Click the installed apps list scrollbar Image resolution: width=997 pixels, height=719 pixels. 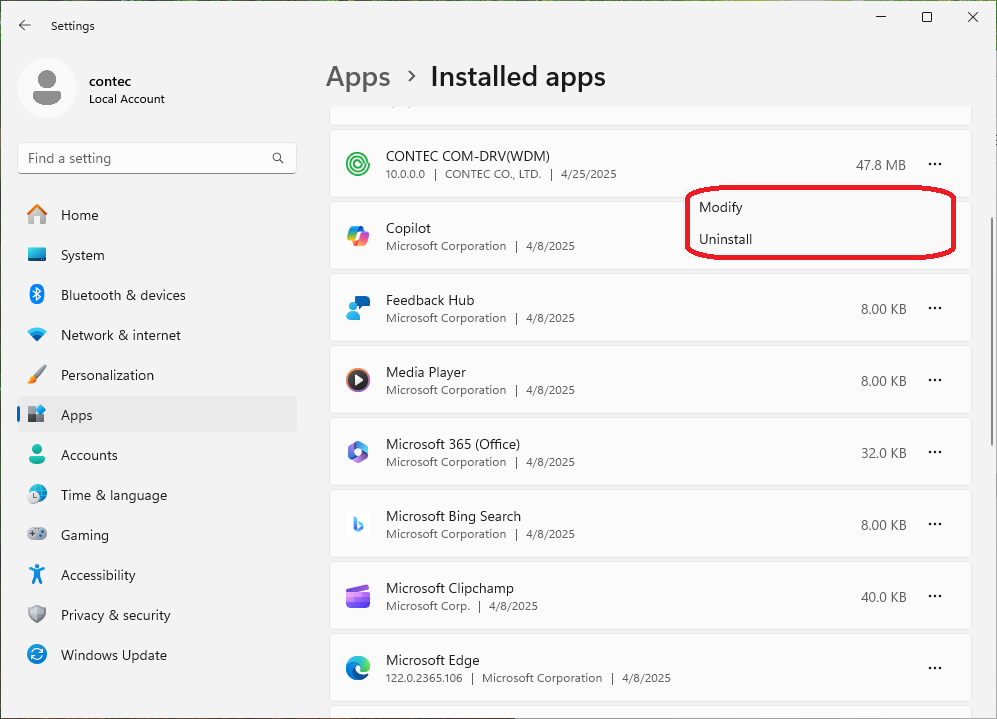point(992,331)
